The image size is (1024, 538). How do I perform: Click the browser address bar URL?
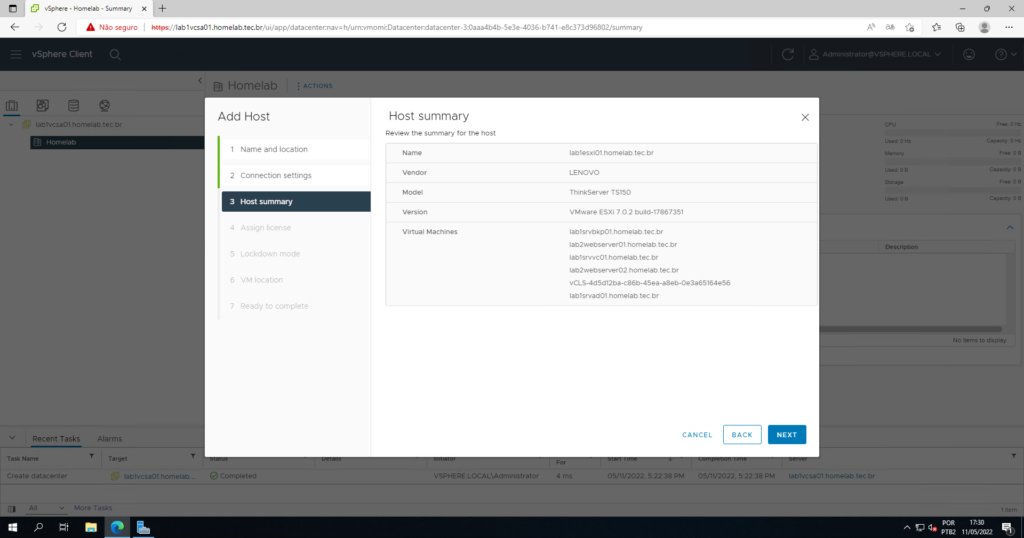click(x=397, y=27)
